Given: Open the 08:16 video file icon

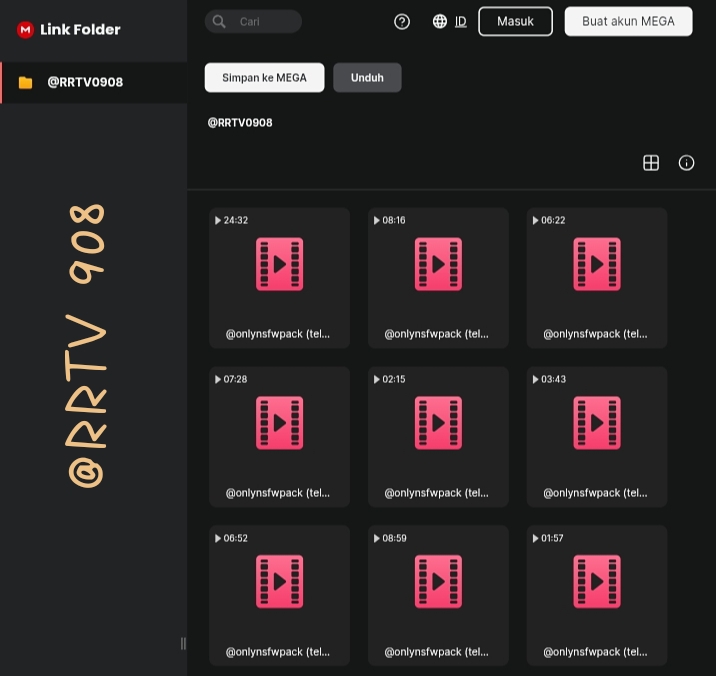Looking at the screenshot, I should [438, 264].
